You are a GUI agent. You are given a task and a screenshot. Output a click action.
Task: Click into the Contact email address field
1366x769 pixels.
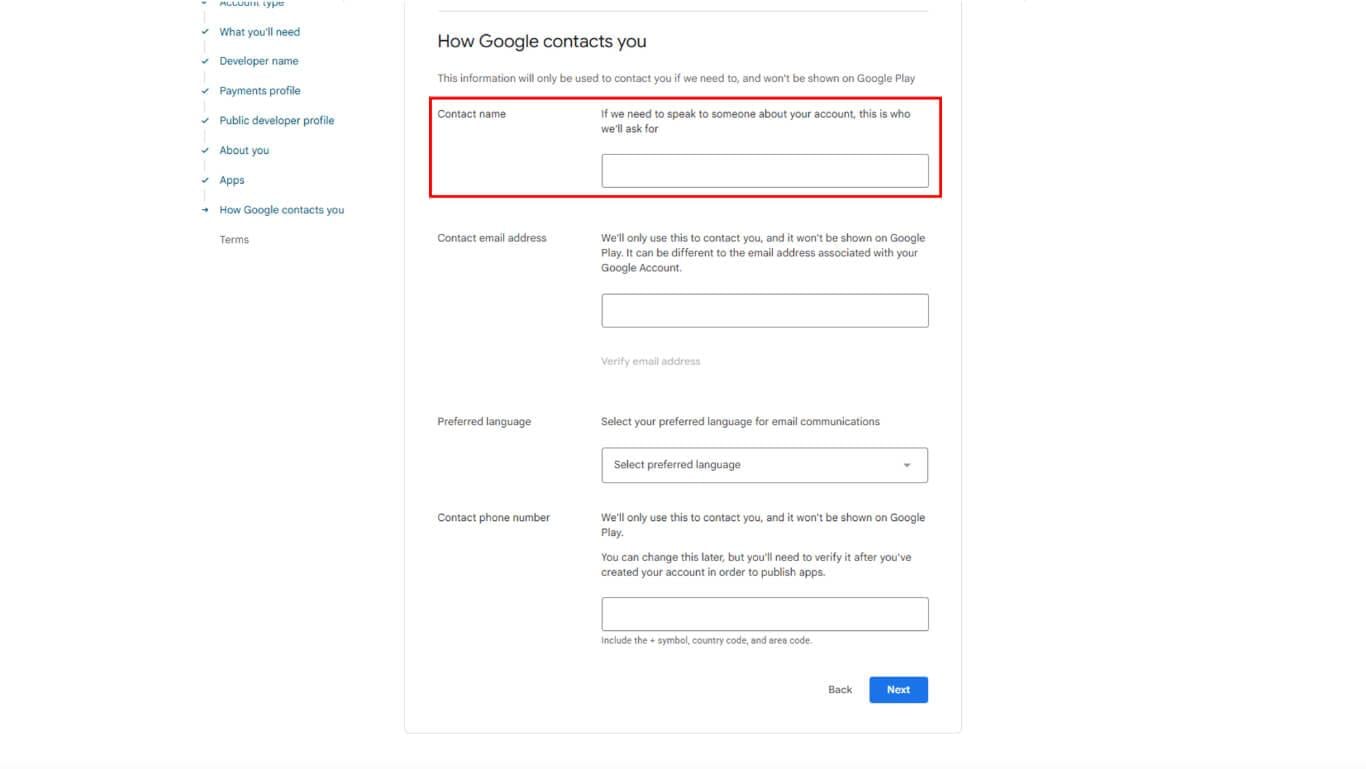pyautogui.click(x=764, y=311)
